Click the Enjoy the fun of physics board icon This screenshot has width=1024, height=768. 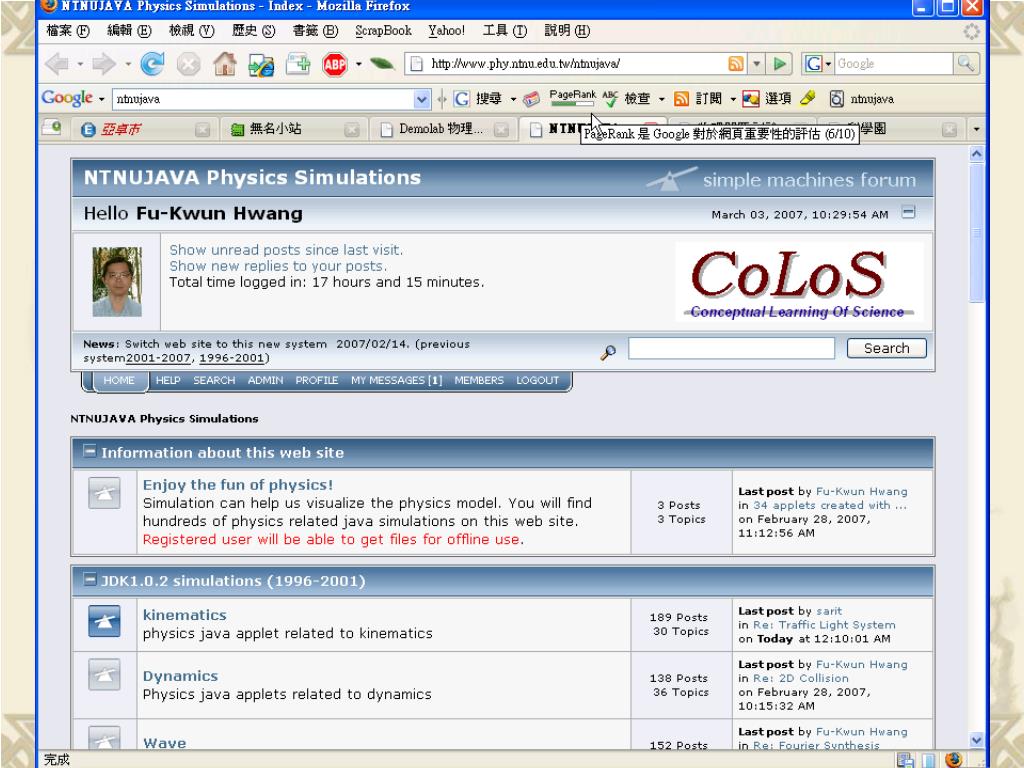coord(104,493)
